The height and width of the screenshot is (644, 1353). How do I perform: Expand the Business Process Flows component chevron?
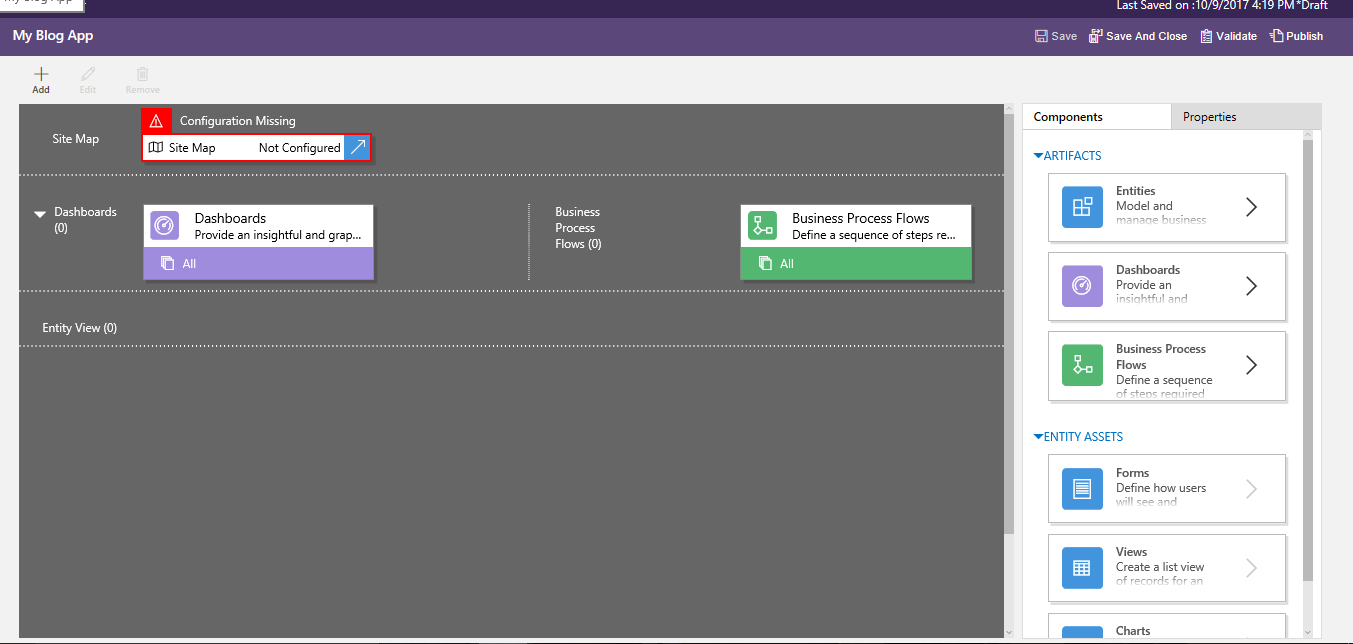pyautogui.click(x=1251, y=366)
